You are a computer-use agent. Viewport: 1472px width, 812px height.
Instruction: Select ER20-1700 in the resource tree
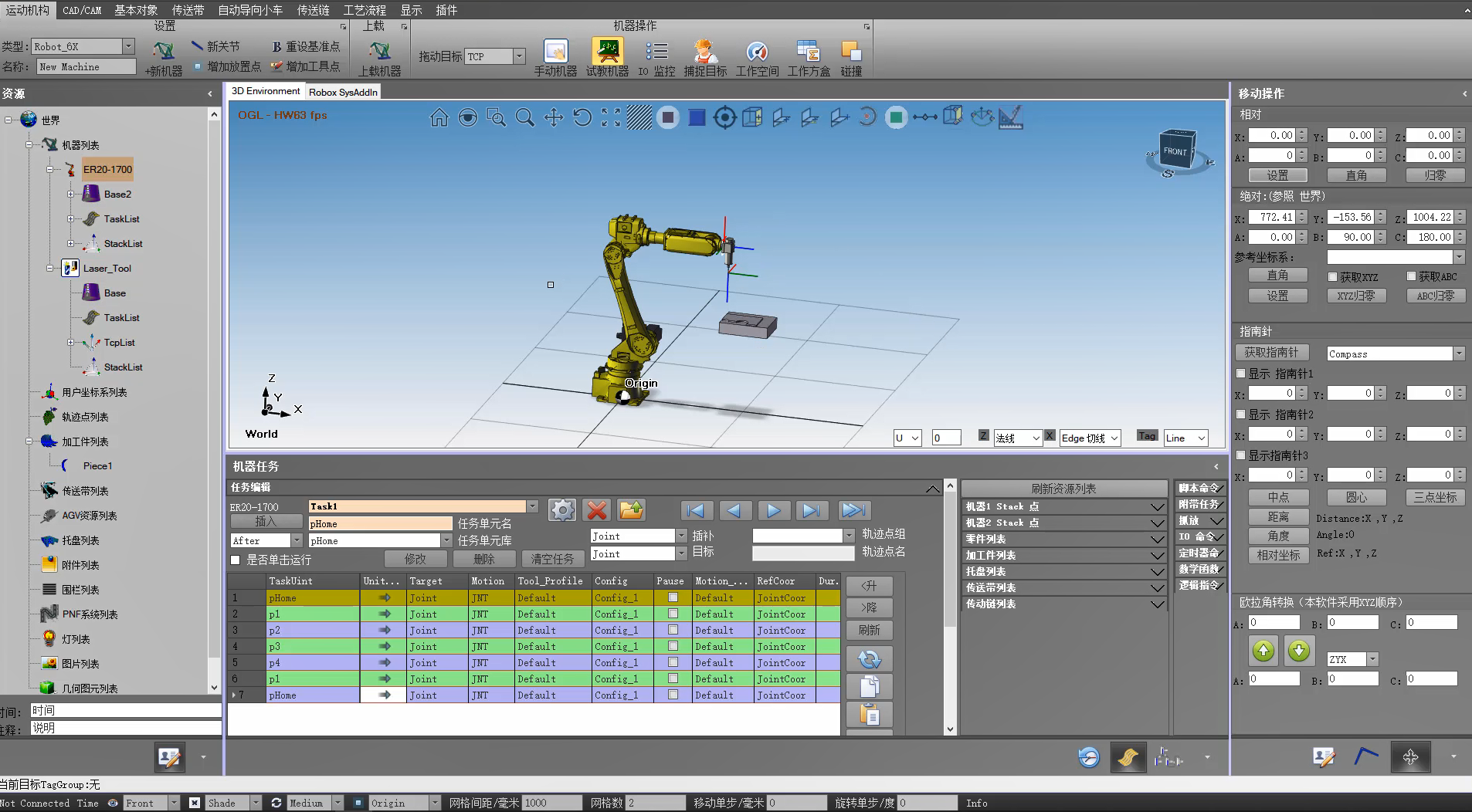(x=107, y=170)
